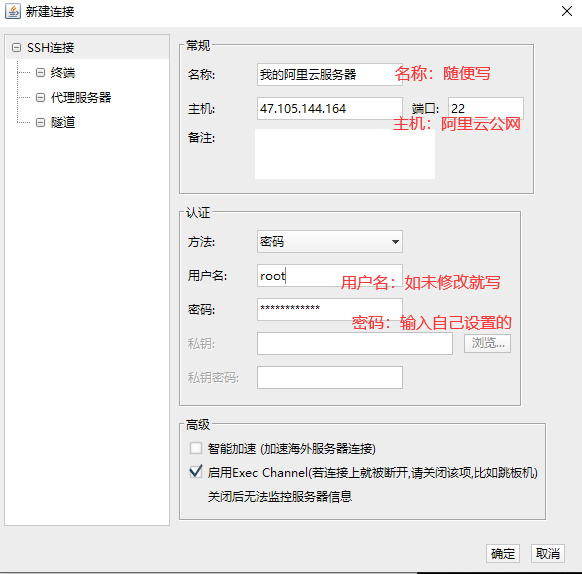Viewport: 582px width, 574px height.
Task: Click the SSH连接 label in the tree
Action: tap(50, 48)
